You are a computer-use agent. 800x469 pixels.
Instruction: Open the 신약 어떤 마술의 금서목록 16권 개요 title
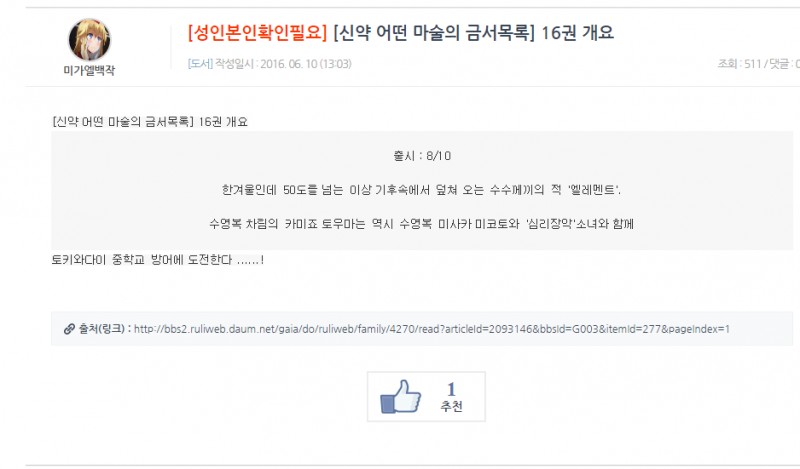click(x=473, y=32)
